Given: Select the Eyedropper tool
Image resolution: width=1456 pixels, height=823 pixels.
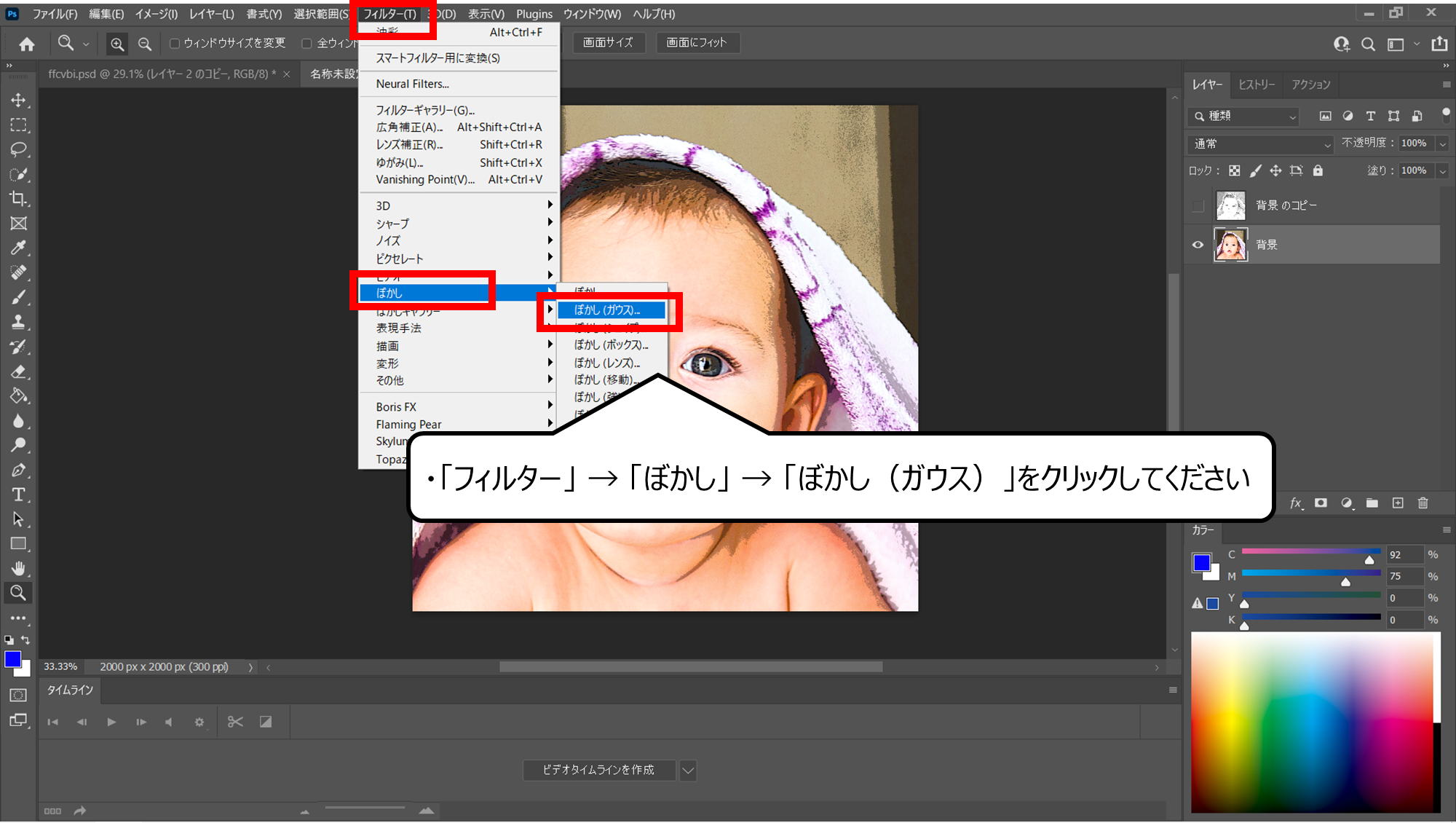Looking at the screenshot, I should [x=19, y=248].
